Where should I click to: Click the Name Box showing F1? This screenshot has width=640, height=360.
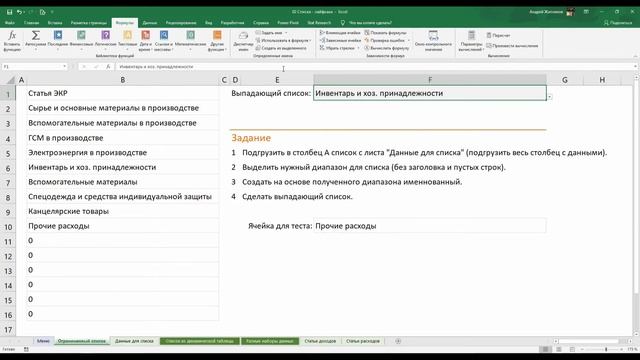coord(32,67)
